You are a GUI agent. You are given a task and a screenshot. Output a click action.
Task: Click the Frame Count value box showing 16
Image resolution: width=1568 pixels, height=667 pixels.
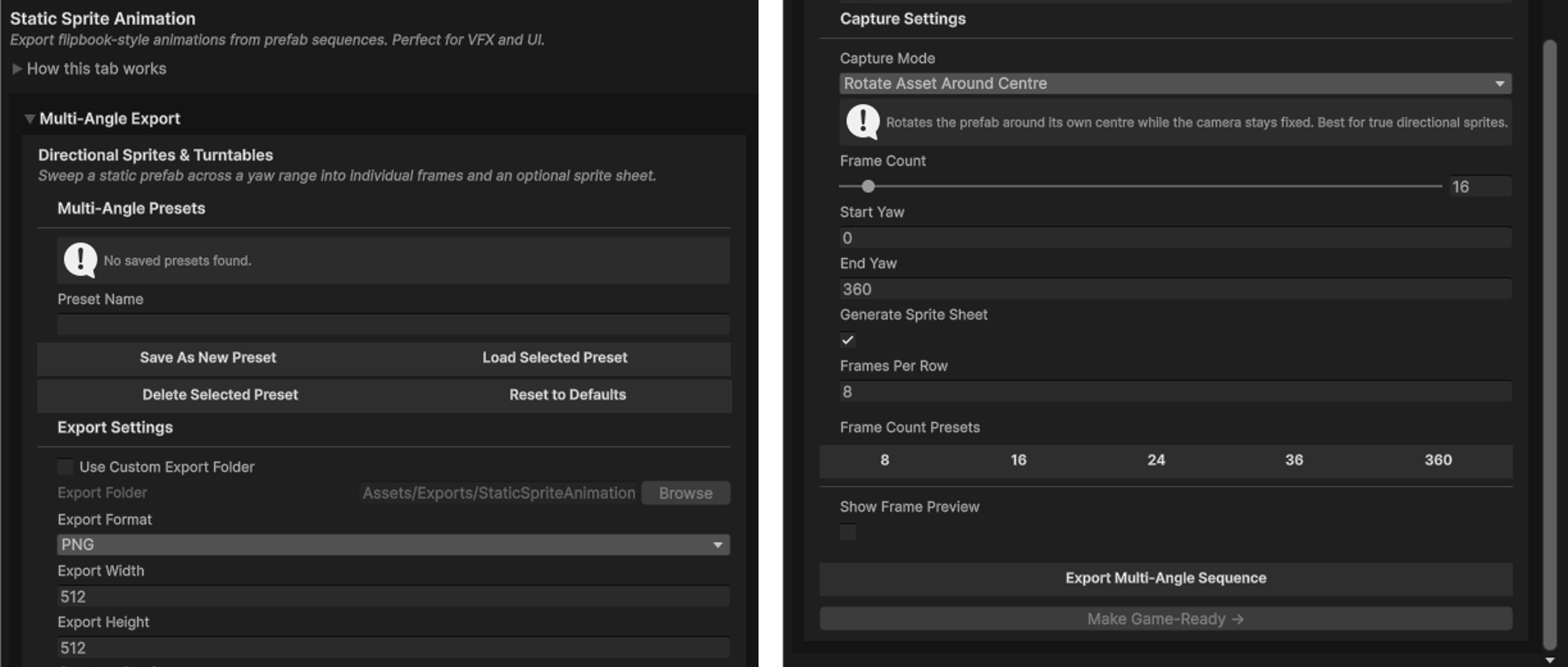(1480, 187)
